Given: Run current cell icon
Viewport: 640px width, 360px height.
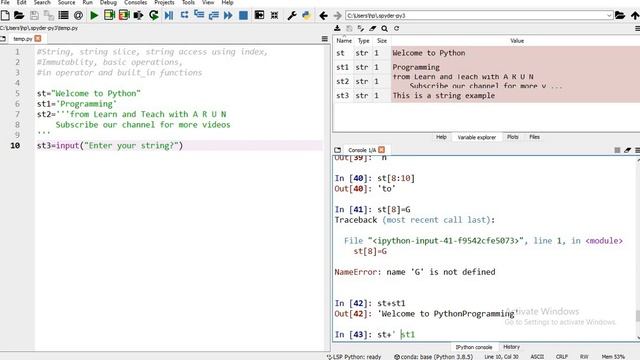Looking at the screenshot, I should 109,16.
